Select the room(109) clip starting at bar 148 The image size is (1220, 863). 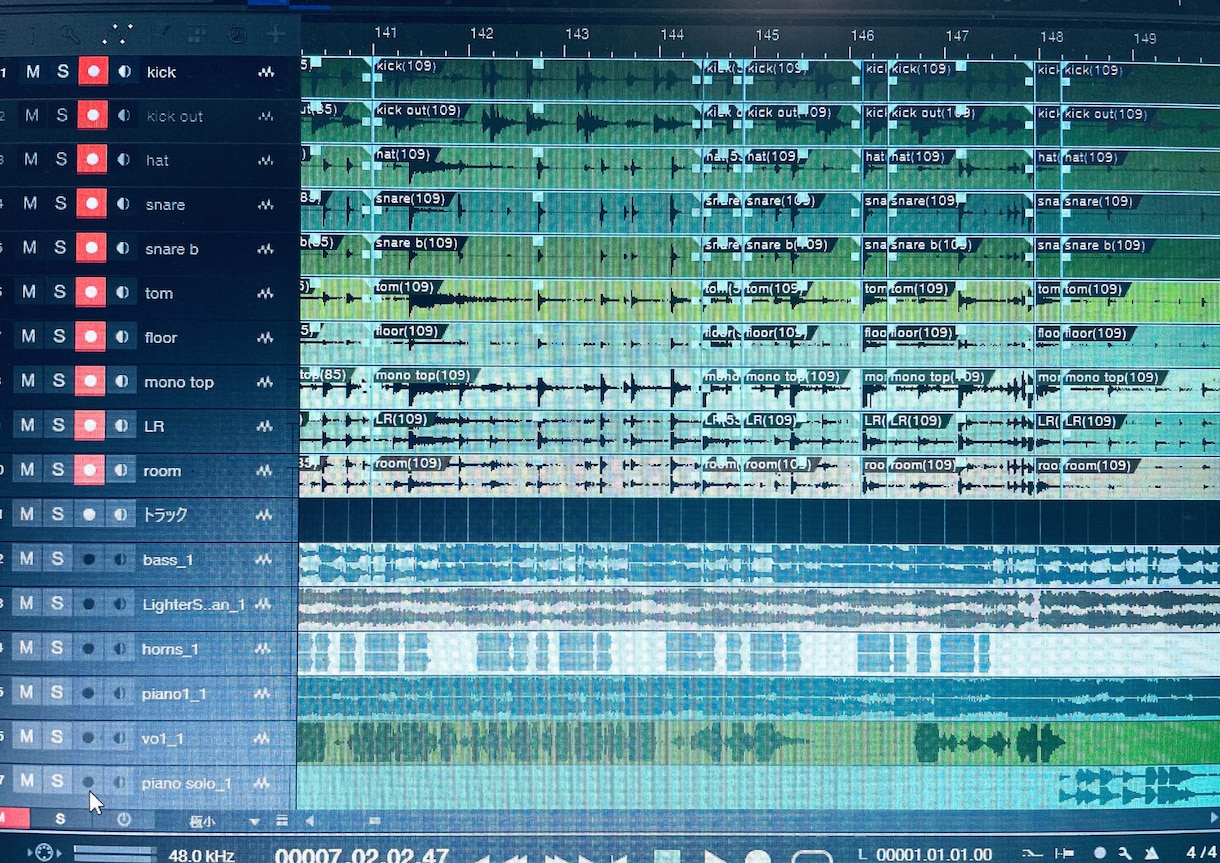click(x=1141, y=477)
